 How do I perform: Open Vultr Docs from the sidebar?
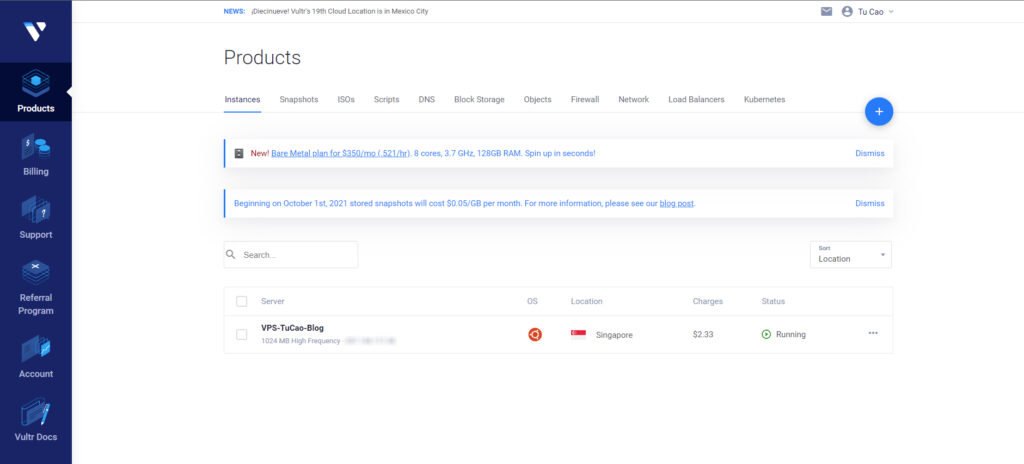(x=36, y=414)
